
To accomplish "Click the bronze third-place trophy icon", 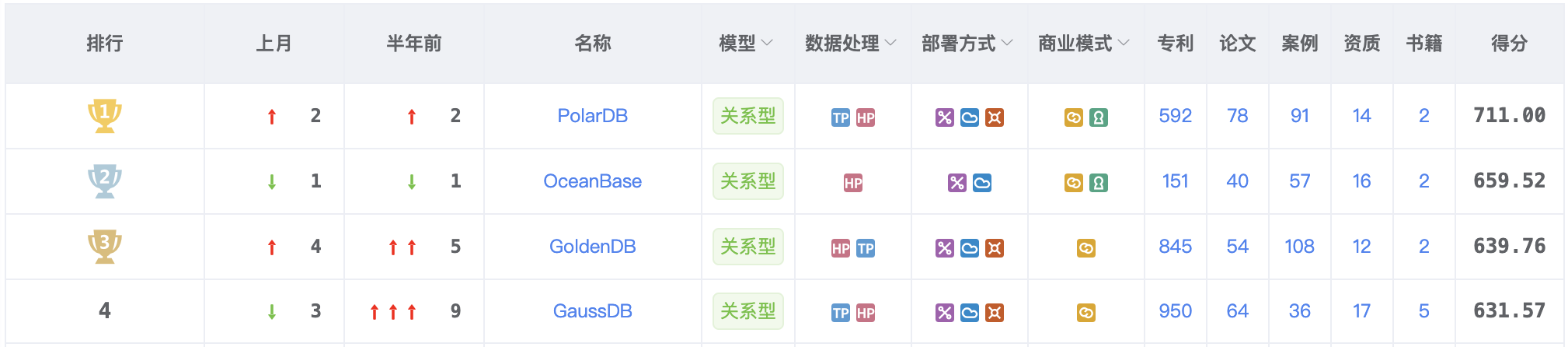I will [x=104, y=247].
